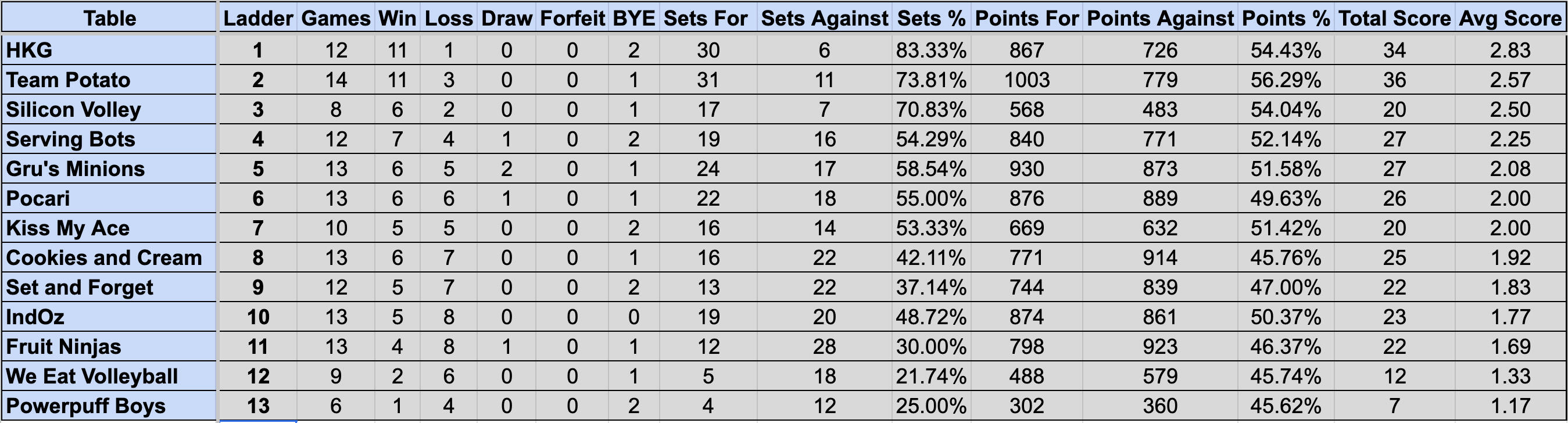Select the Sets % column header
Screen dimensions: 1568x423
[930, 17]
